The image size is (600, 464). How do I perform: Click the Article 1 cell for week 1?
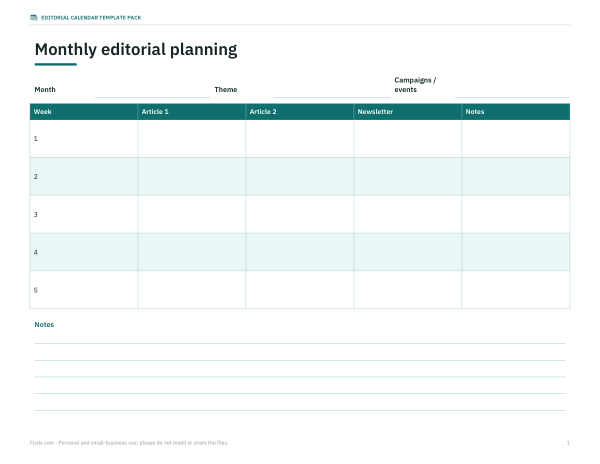(192, 139)
